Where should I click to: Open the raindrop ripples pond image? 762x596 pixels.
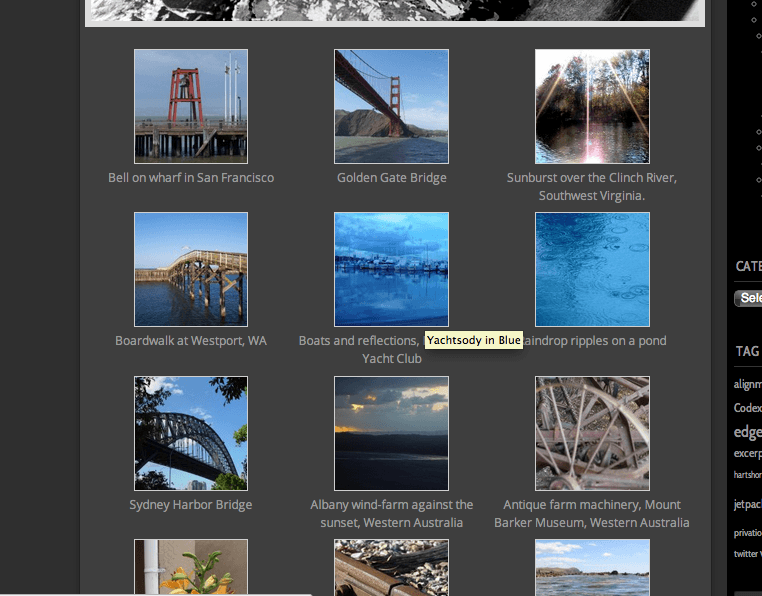[x=592, y=269]
